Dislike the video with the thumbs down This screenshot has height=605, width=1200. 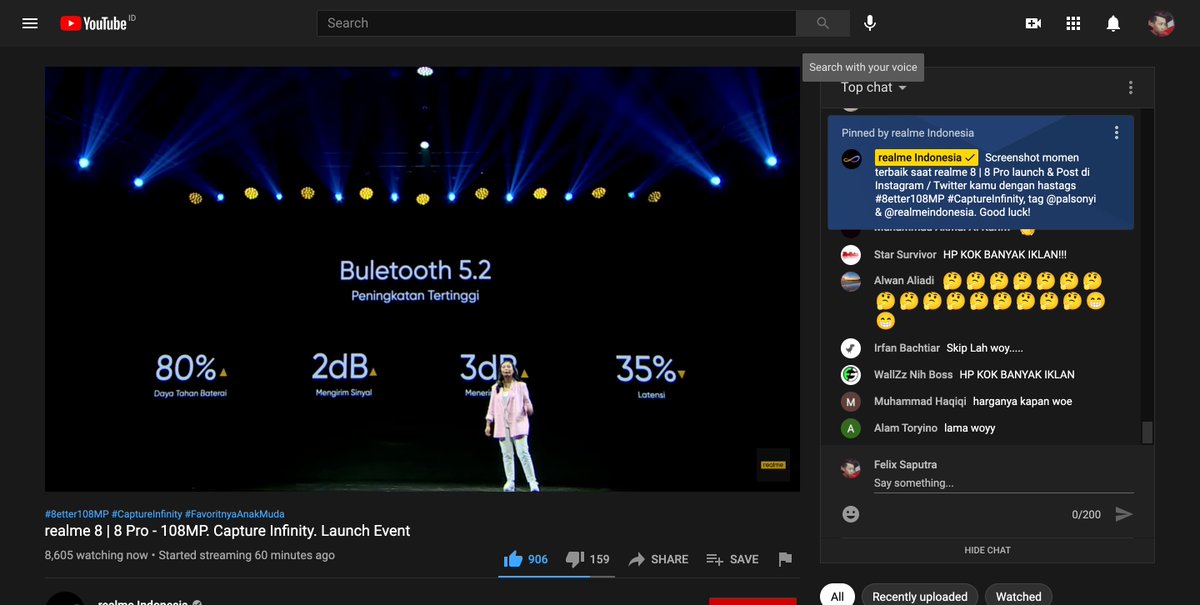coord(575,559)
